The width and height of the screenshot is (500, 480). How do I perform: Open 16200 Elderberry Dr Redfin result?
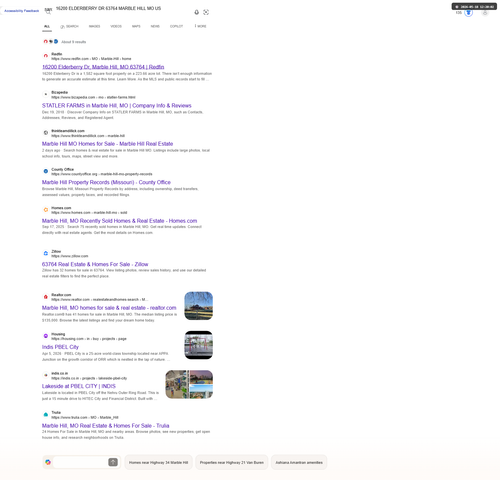[x=103, y=67]
